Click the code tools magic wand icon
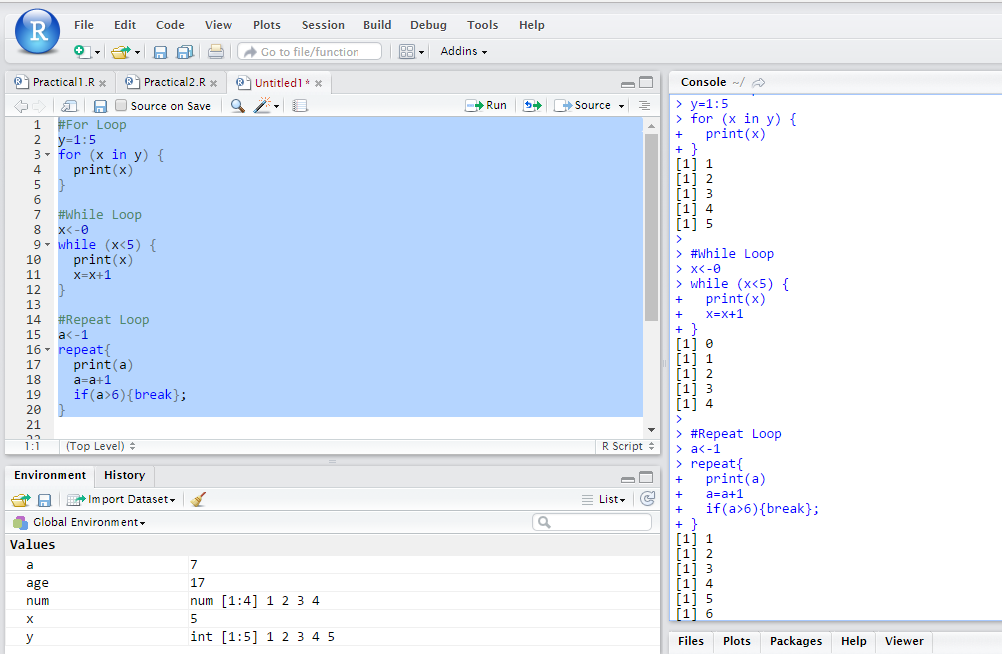 click(262, 105)
